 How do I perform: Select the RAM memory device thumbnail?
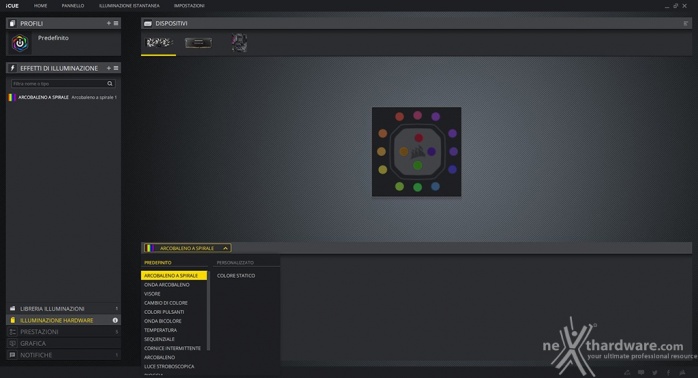198,43
